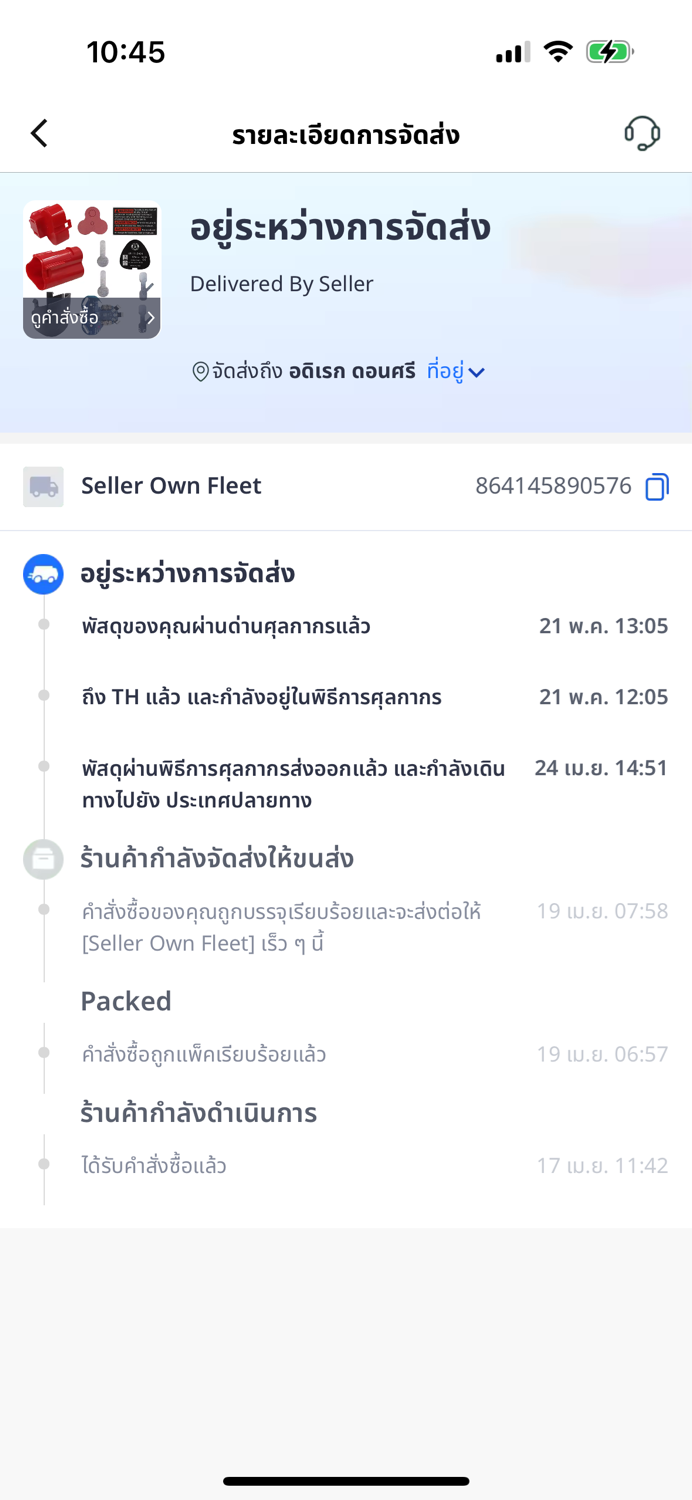Open customer support headset icon

[x=642, y=133]
